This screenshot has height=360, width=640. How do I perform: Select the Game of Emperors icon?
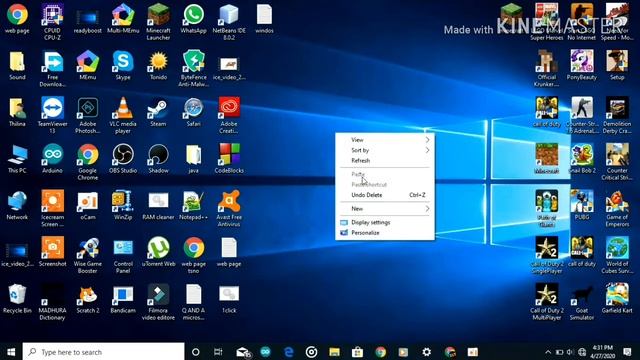(617, 208)
